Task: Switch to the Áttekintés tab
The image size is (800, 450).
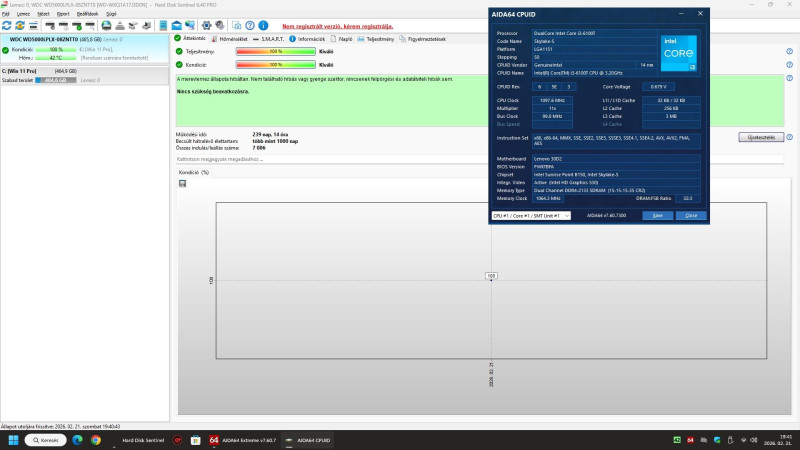Action: pyautogui.click(x=190, y=39)
